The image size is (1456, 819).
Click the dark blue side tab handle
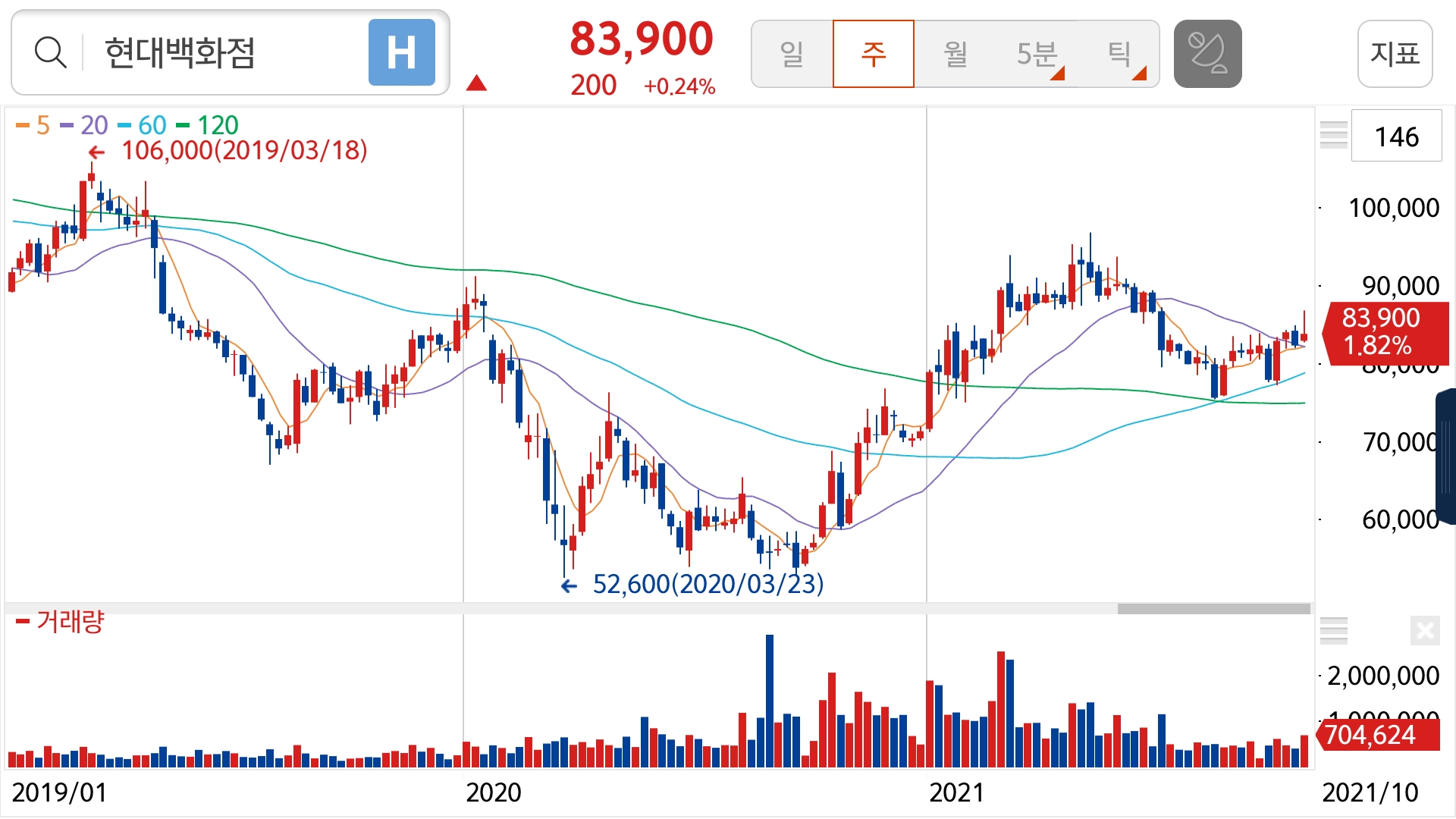[1446, 455]
